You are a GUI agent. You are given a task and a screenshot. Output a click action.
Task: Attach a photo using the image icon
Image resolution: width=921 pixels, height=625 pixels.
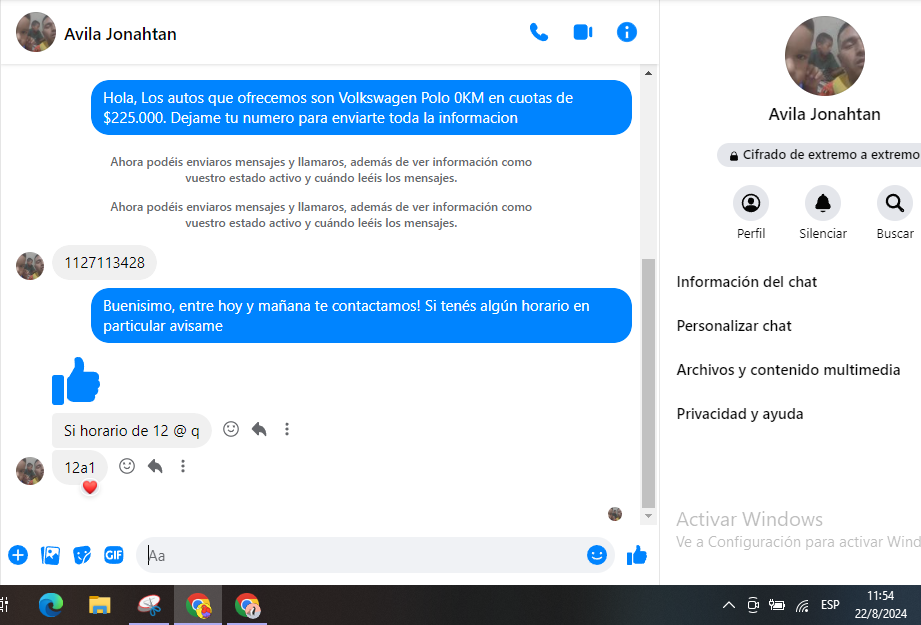(x=51, y=555)
